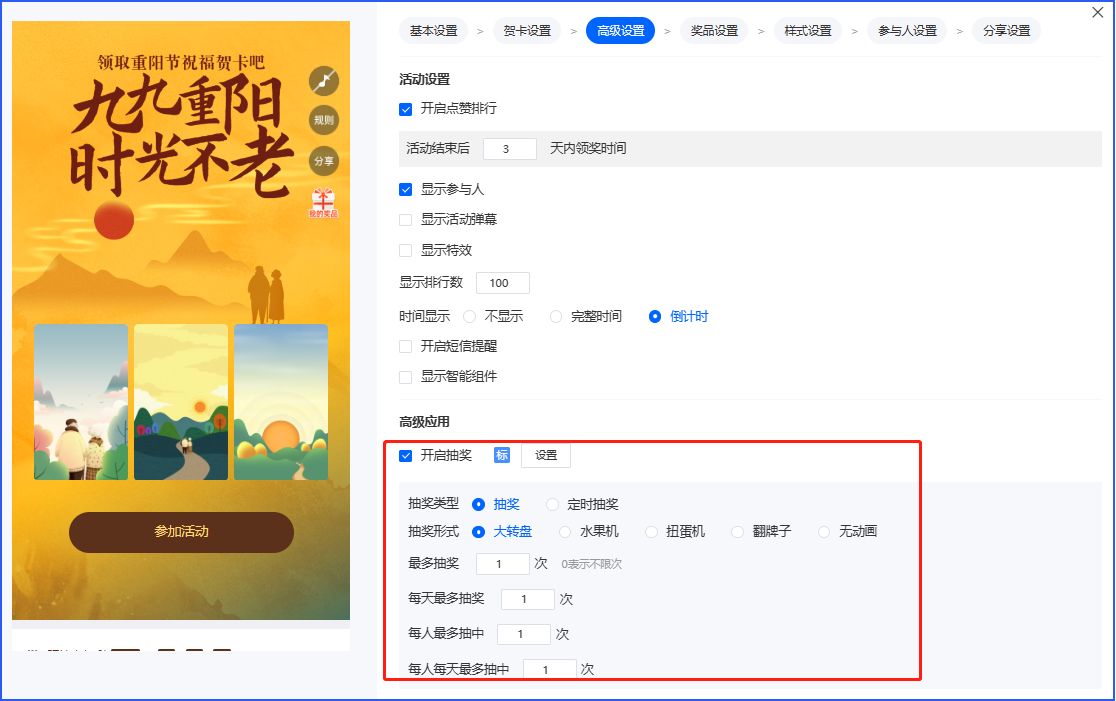The width and height of the screenshot is (1116, 701).
Task: Focus the 活动结束后 days input field
Action: [510, 149]
